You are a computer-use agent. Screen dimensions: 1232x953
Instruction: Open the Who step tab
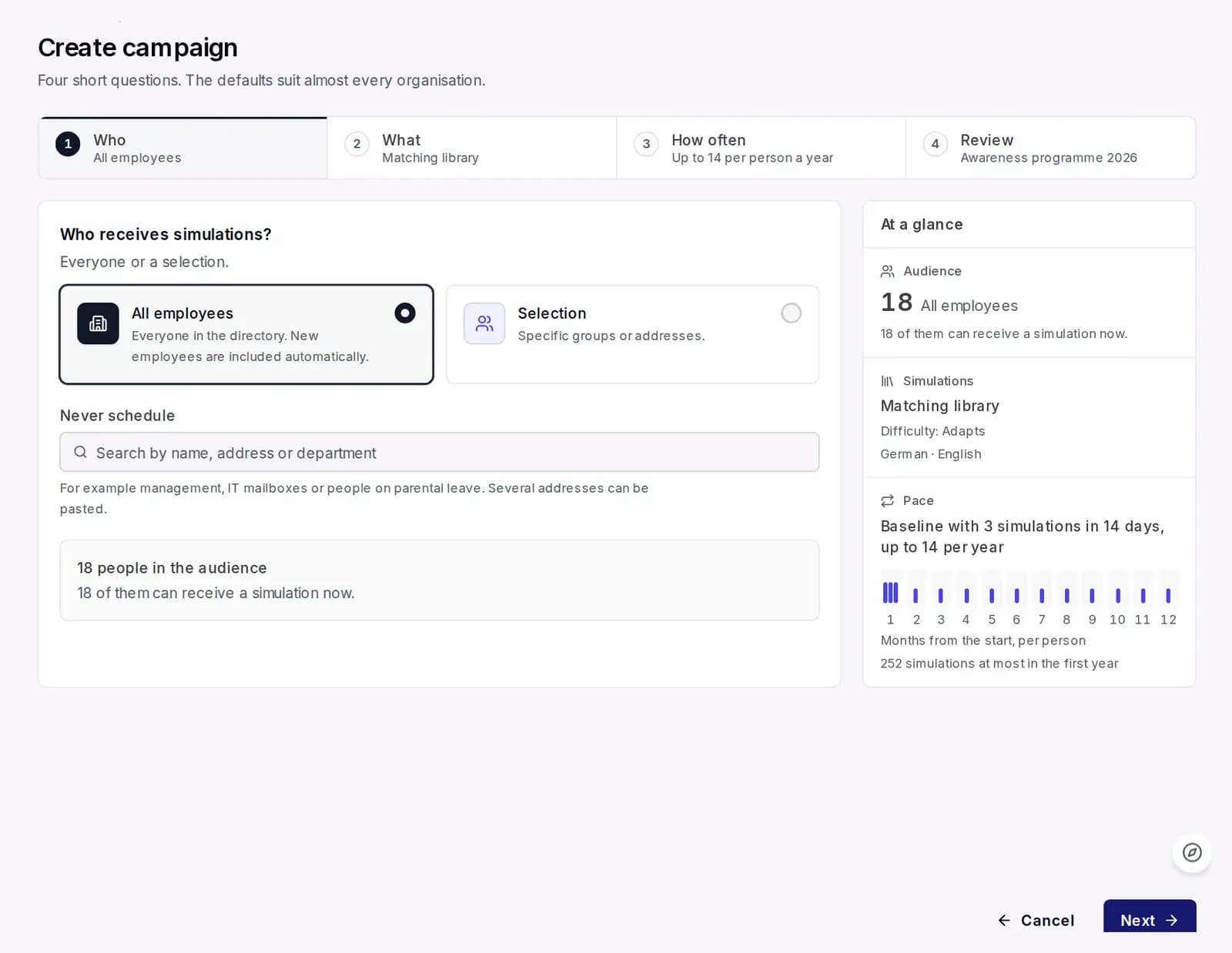(183, 148)
